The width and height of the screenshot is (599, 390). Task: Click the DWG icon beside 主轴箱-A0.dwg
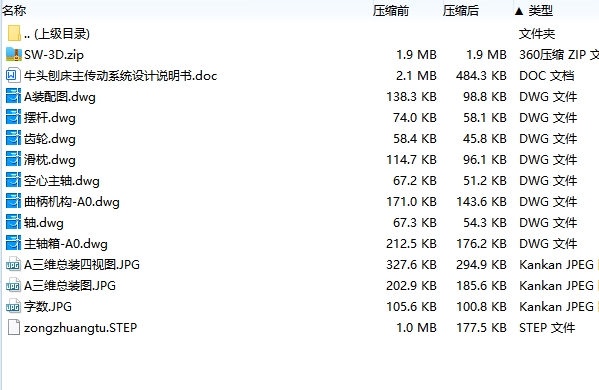pos(13,244)
